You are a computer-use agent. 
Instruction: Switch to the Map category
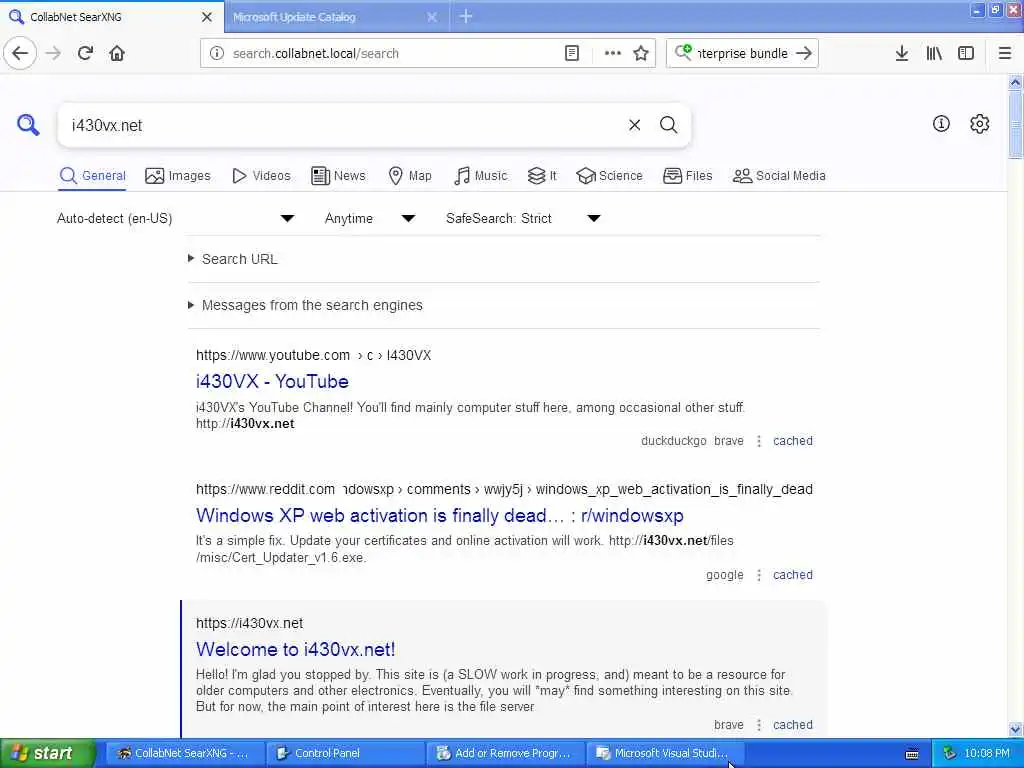(x=410, y=176)
